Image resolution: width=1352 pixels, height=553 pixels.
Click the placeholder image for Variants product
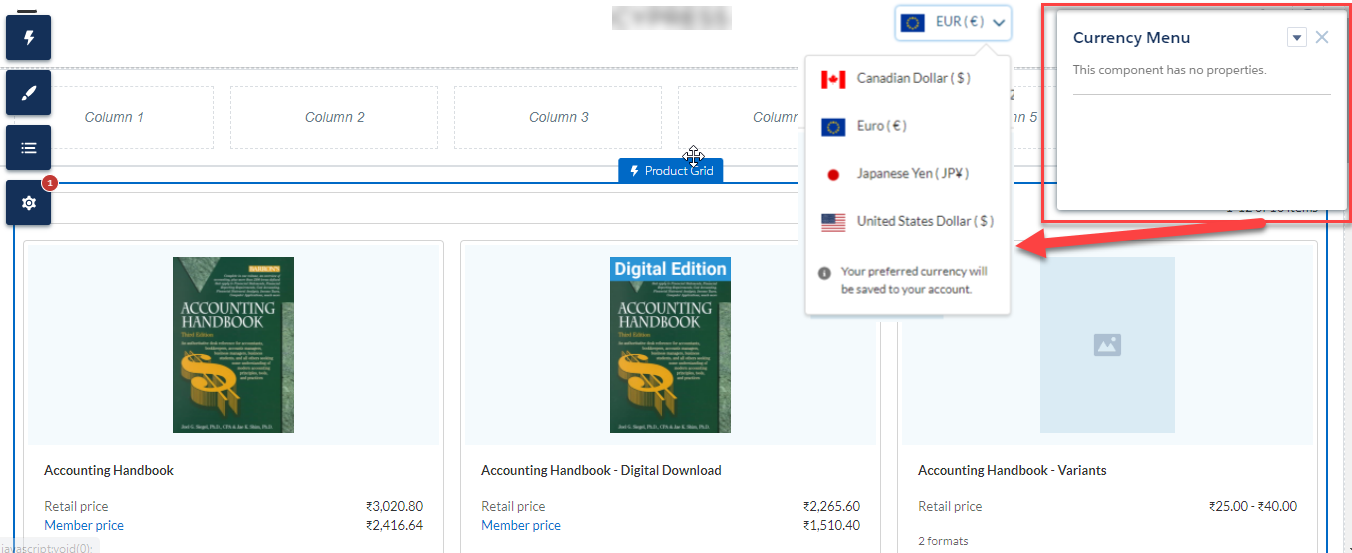(1106, 344)
